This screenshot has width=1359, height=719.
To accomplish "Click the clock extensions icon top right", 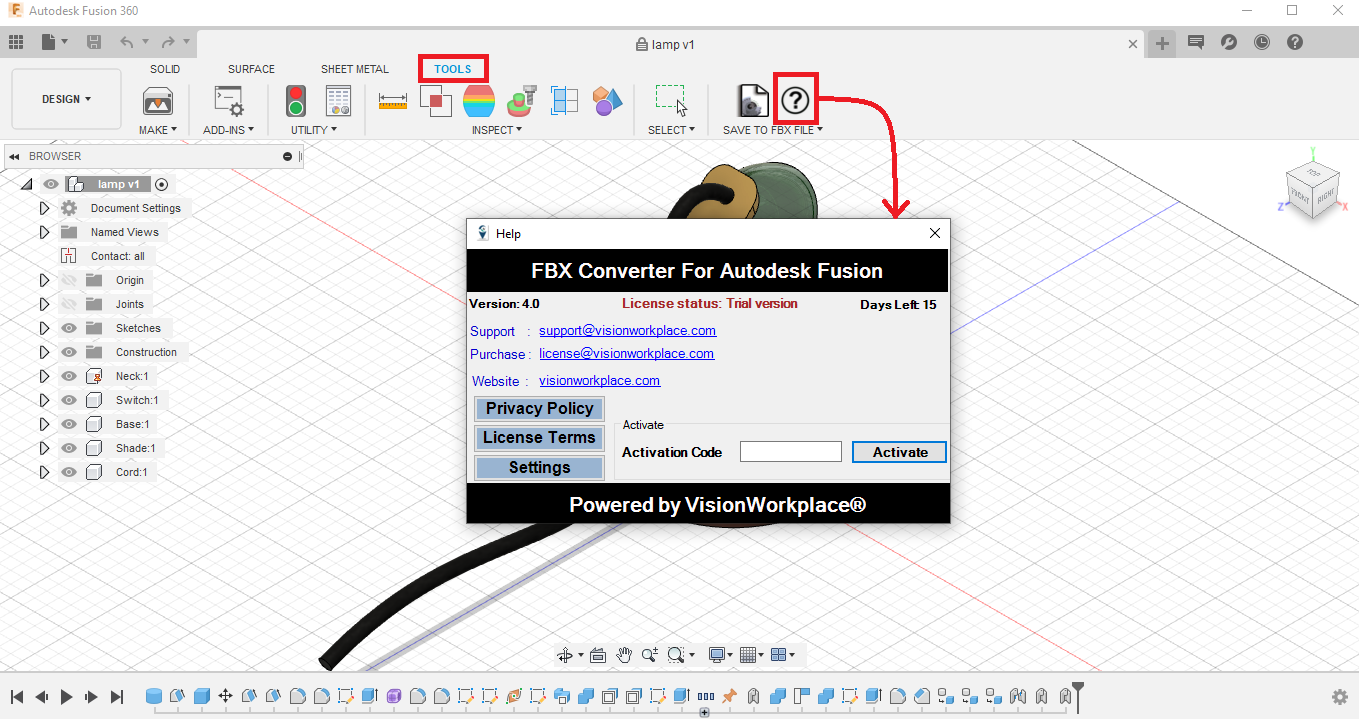I will point(1262,42).
